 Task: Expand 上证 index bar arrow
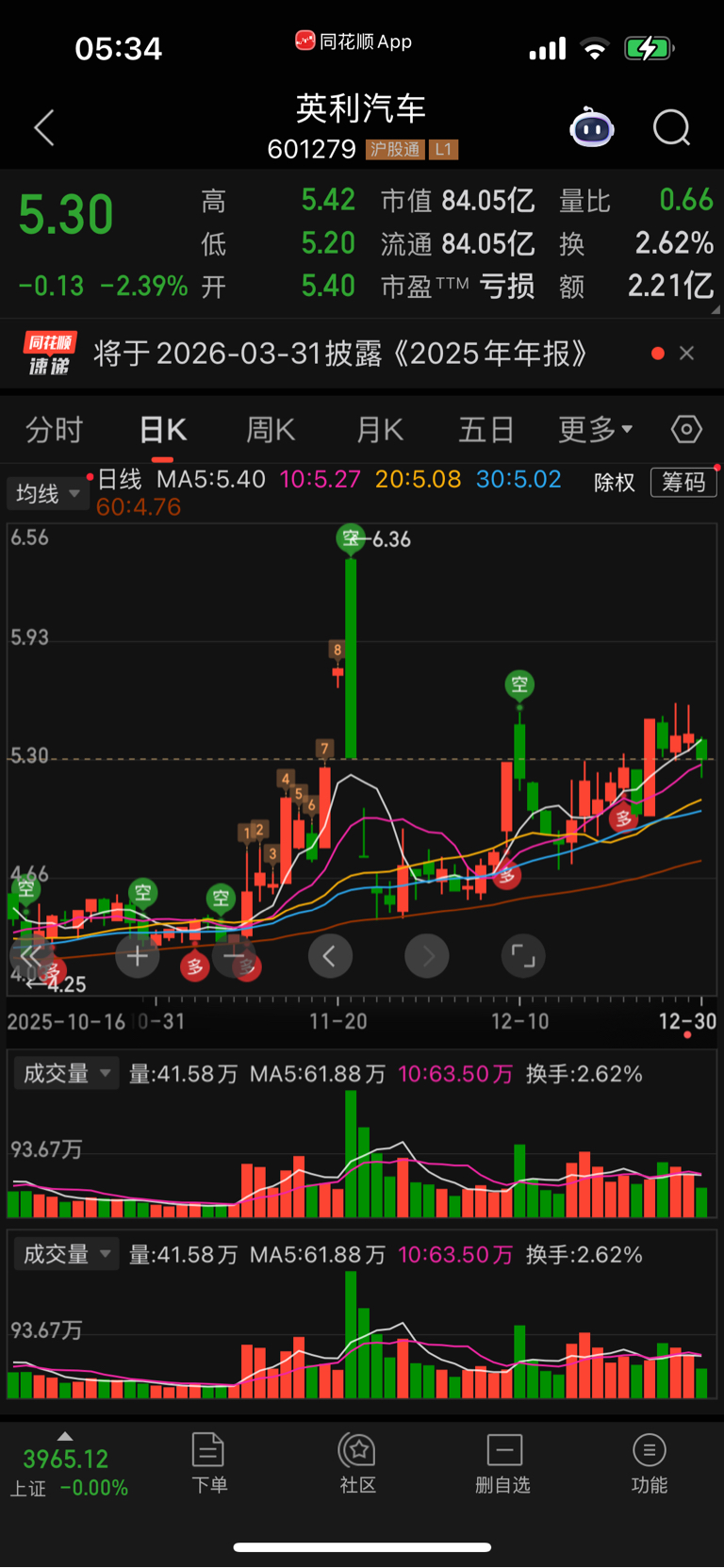click(x=65, y=1436)
